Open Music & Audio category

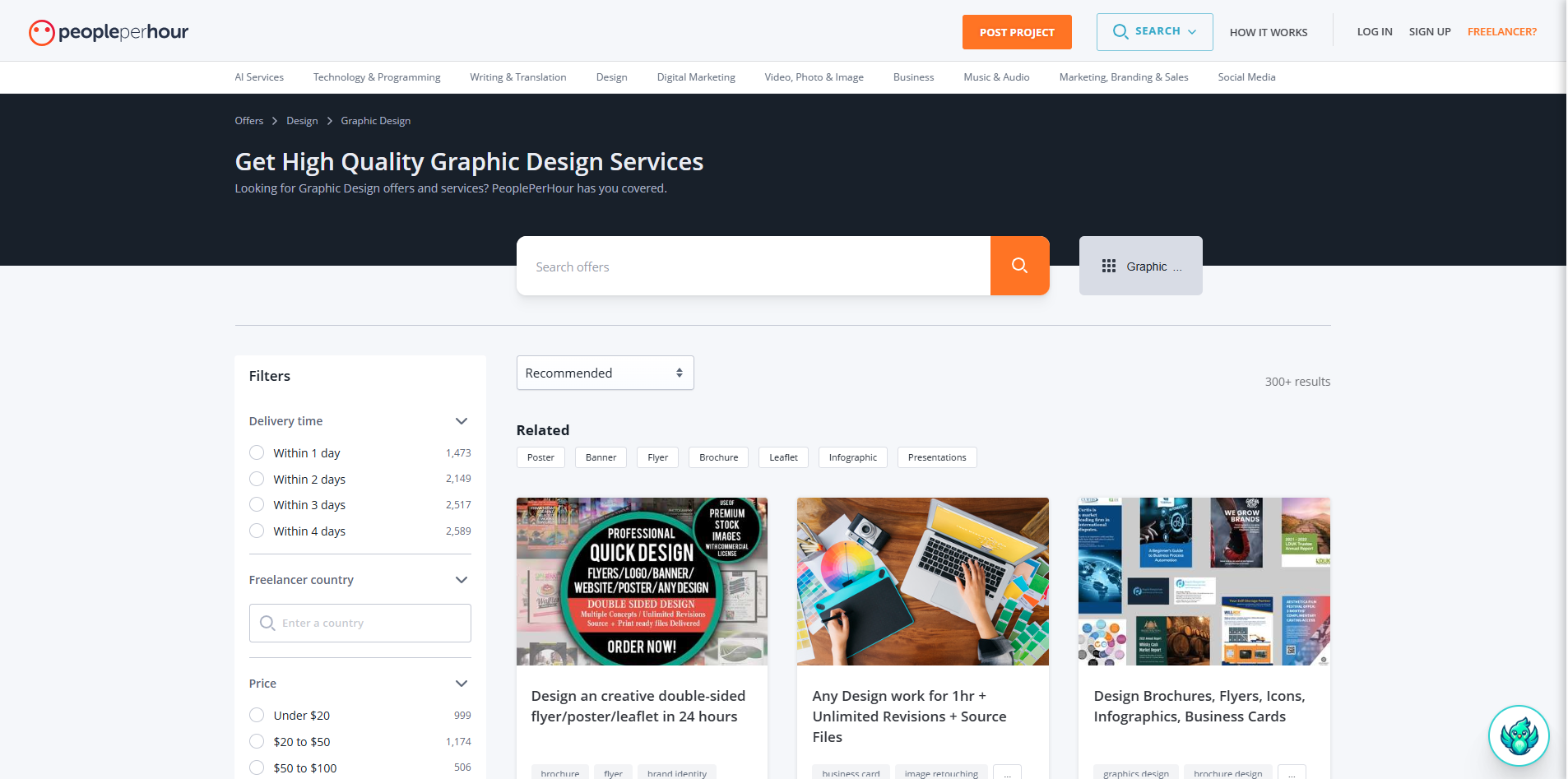[x=996, y=77]
